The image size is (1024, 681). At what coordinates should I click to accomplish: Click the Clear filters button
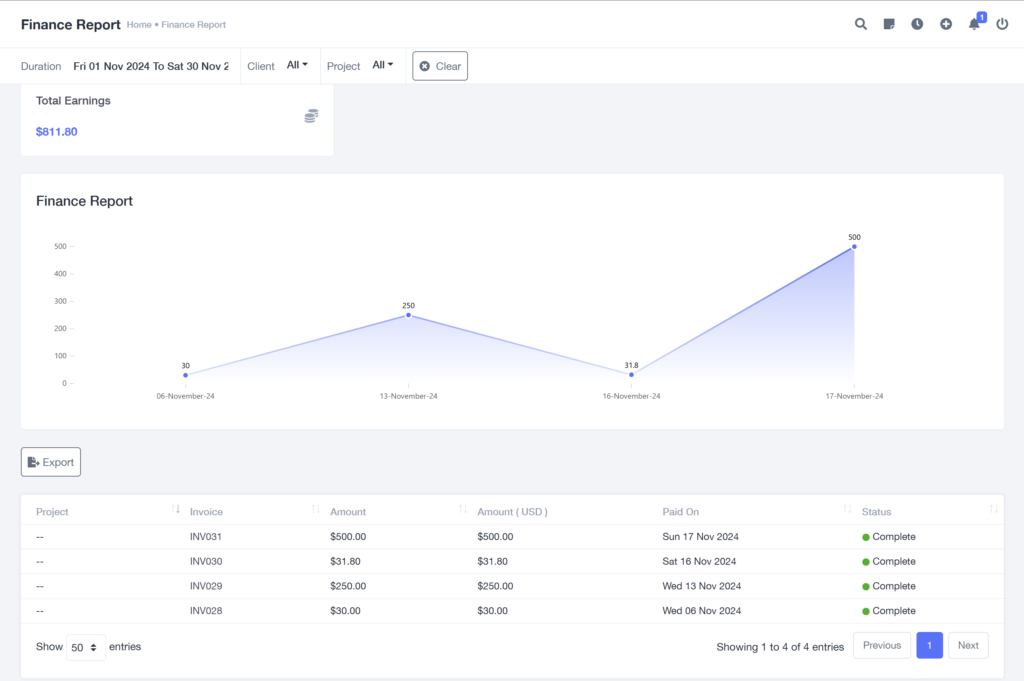tap(440, 66)
